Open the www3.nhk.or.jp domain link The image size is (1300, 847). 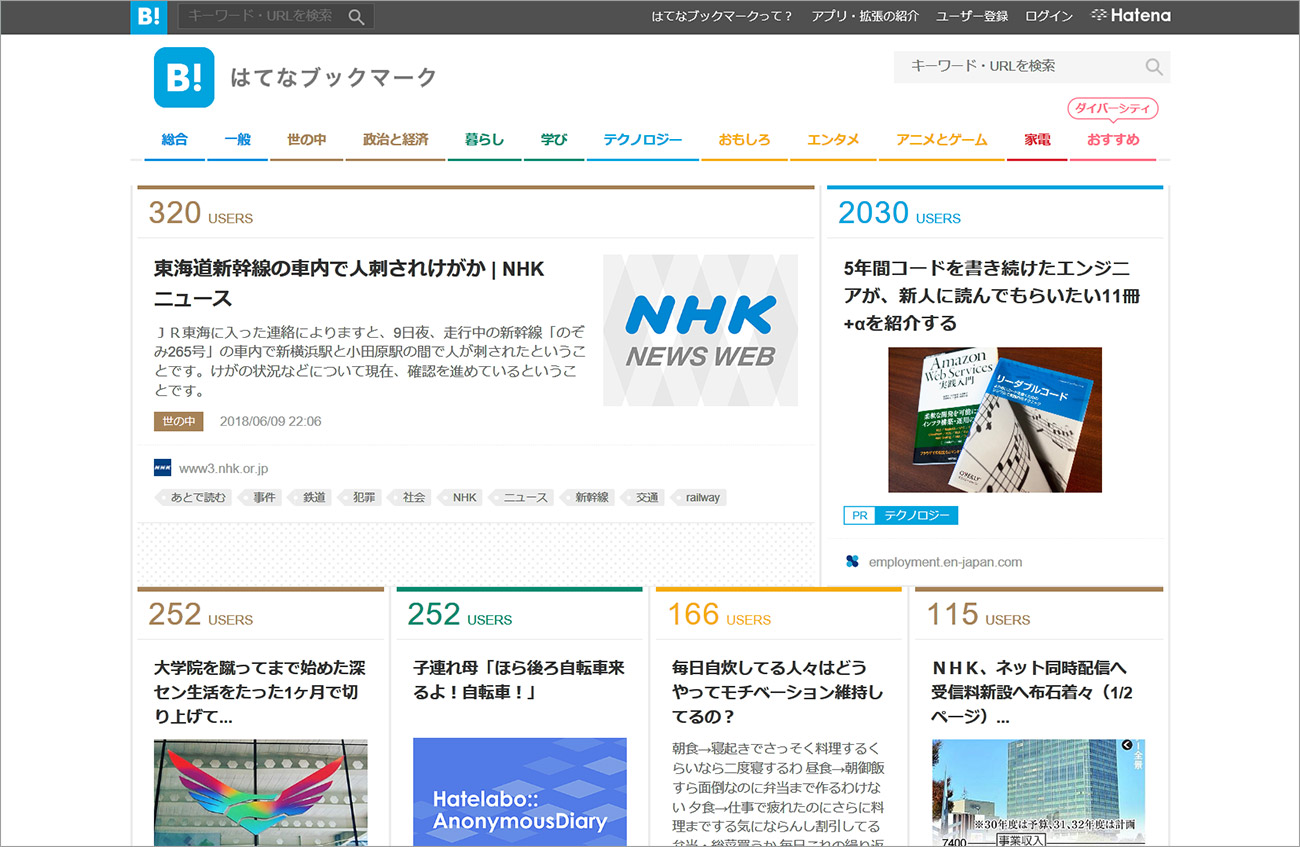[x=223, y=468]
